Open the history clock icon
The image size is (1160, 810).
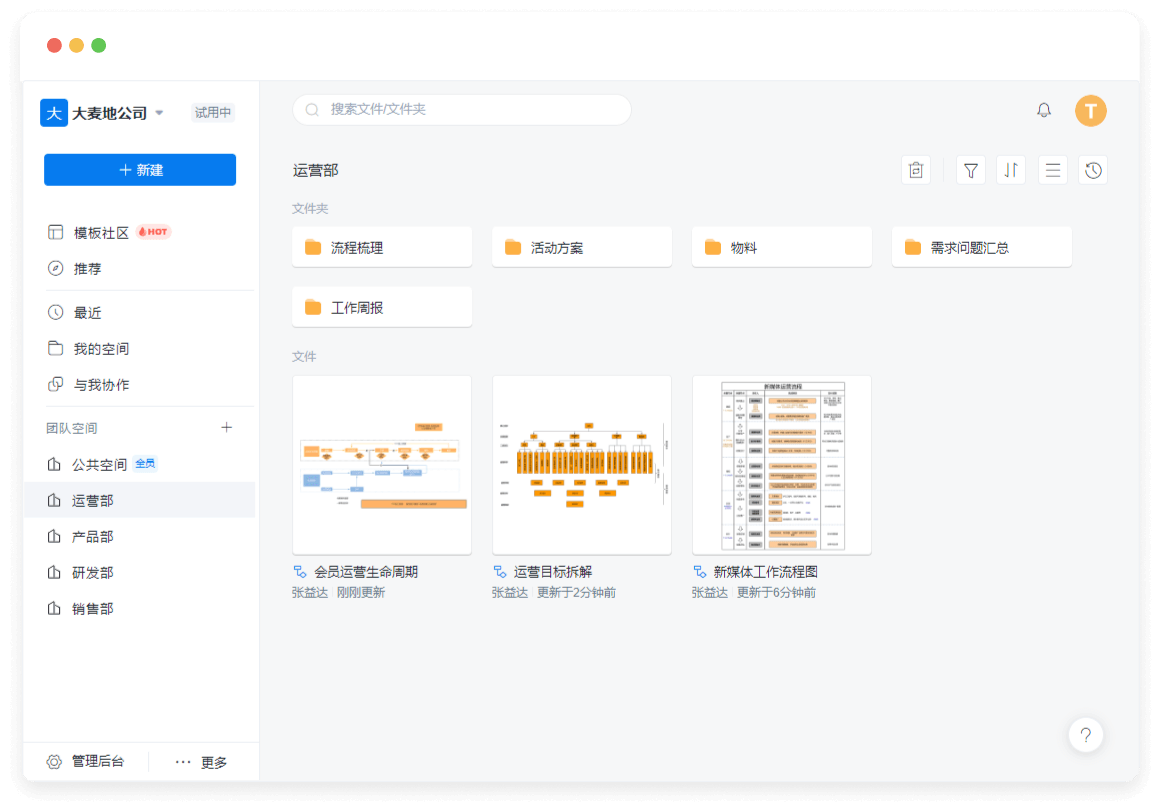[1093, 170]
